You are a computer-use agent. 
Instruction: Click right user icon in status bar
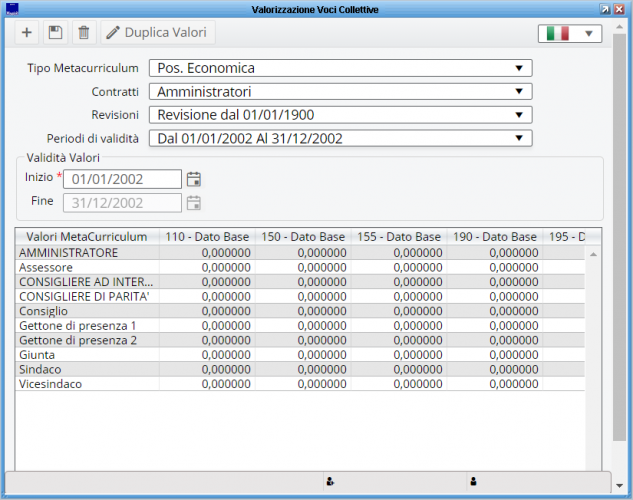click(x=473, y=481)
